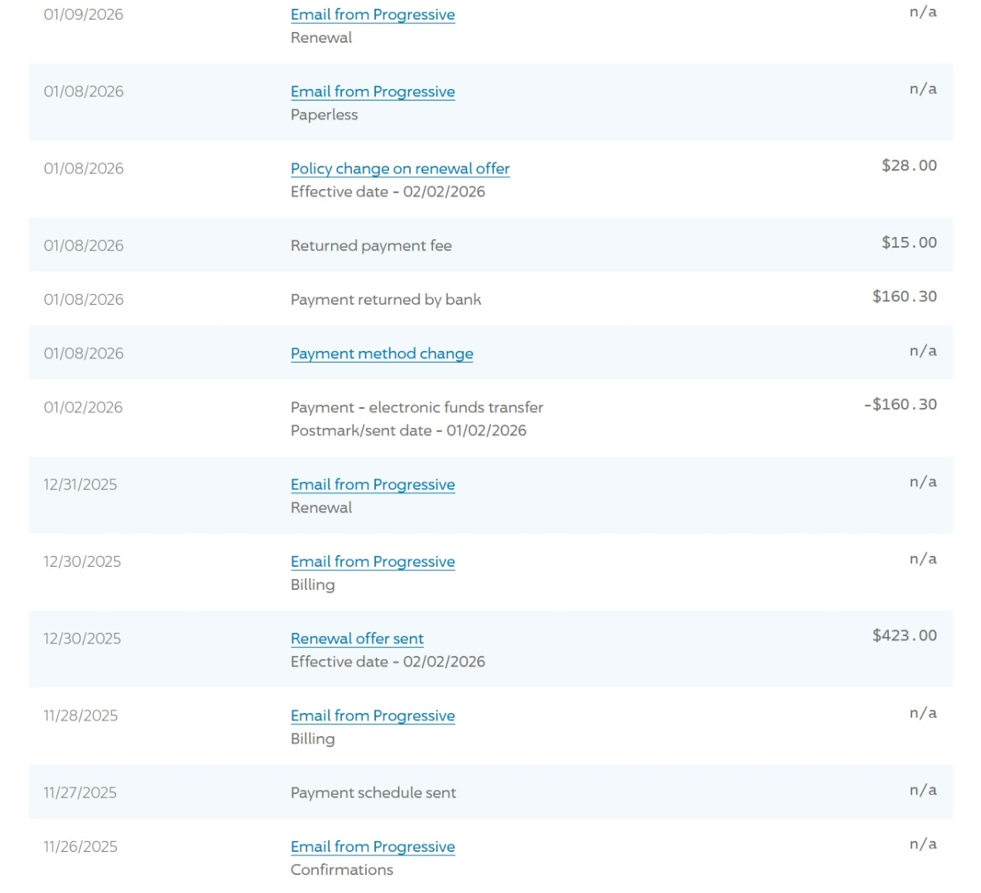Click the $28.00 policy change amount
This screenshot has width=981, height=893.
click(x=908, y=166)
